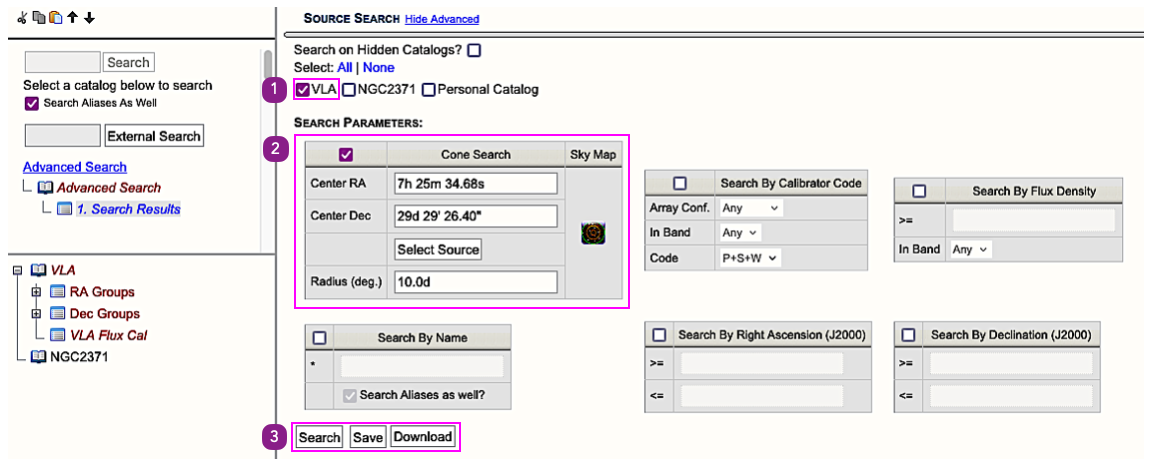Enable Search on Hidden Catalogs checkbox
This screenshot has height=463, width=1152.
point(475,50)
